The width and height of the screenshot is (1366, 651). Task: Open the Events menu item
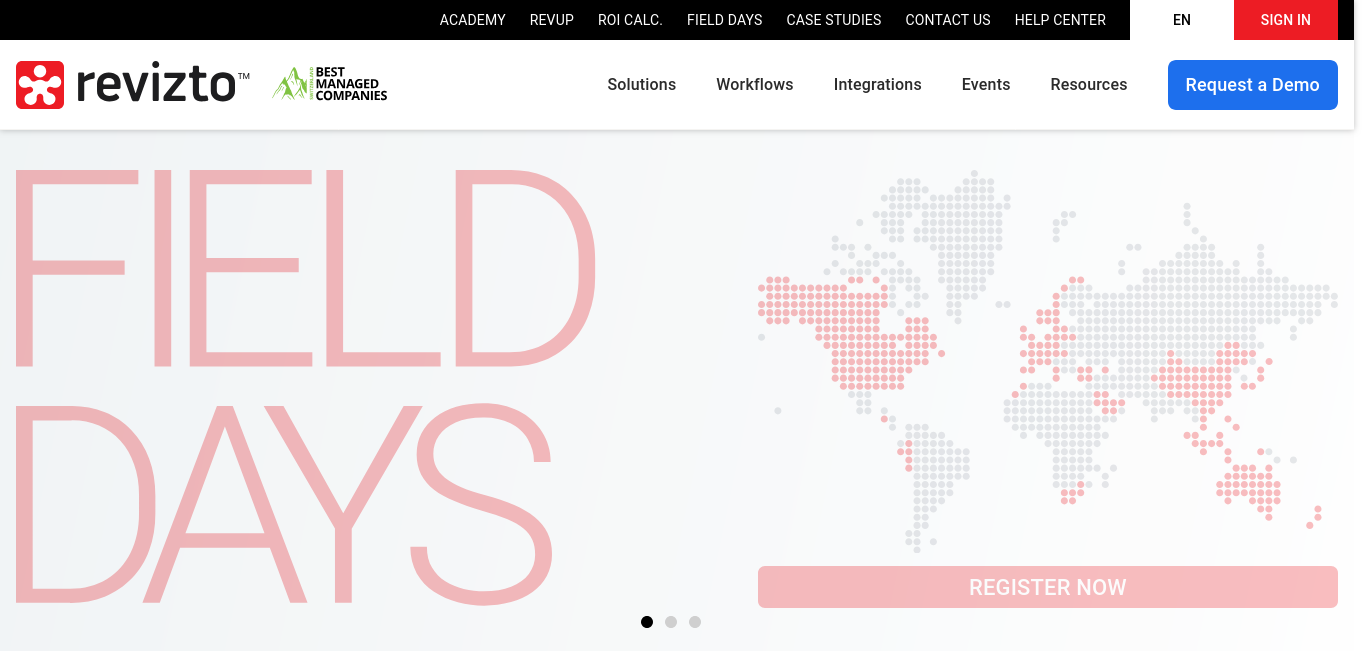pos(986,85)
